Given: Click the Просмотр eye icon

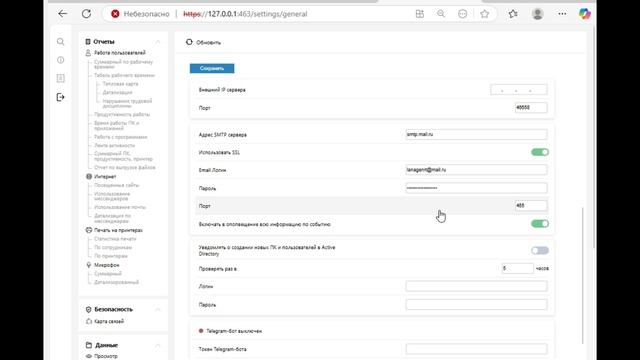Looking at the screenshot, I should pos(89,356).
